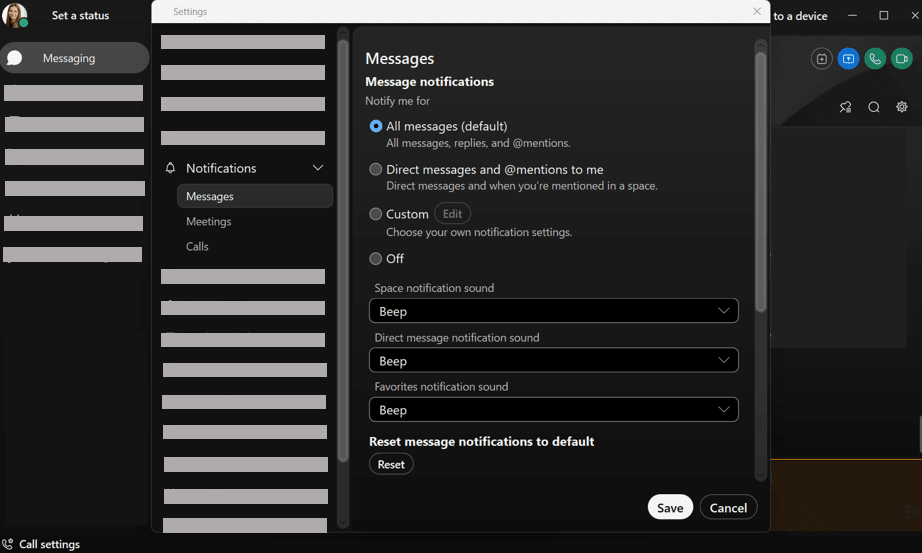The width and height of the screenshot is (922, 553).
Task: Click the pin icon in main window
Action: [x=846, y=107]
